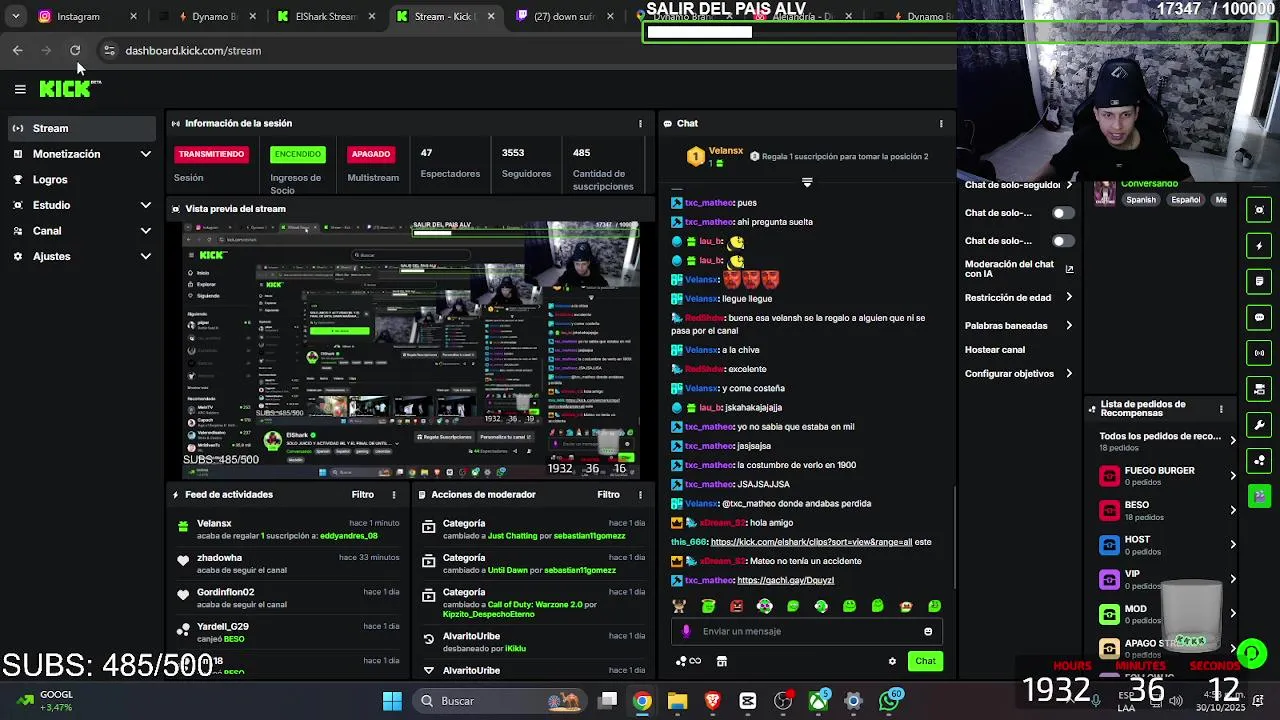Click the green clapperboard sidebar icon
Viewport: 1280px width, 720px height.
(1259, 496)
